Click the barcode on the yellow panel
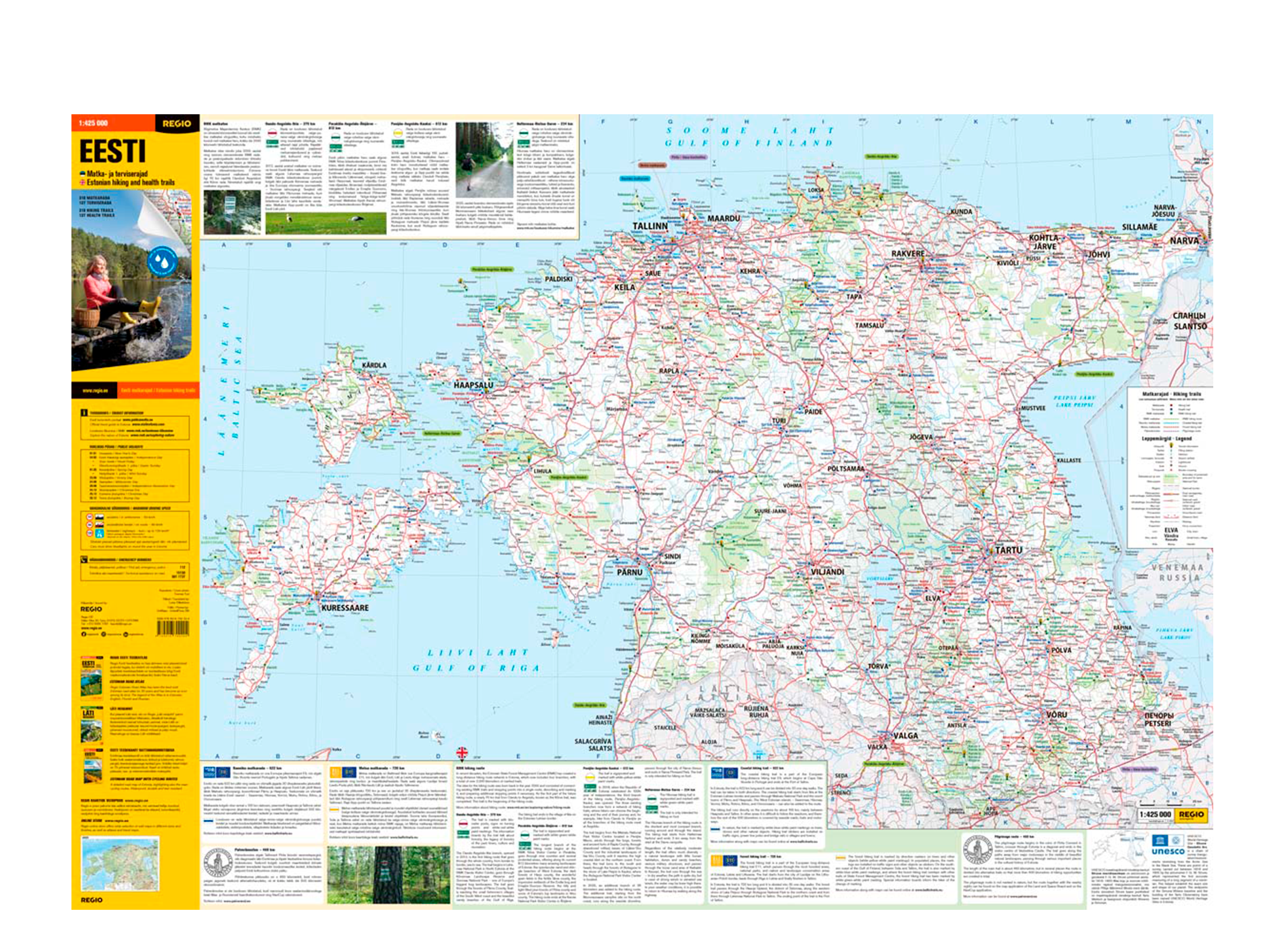This screenshot has width=1284, height=952. (173, 628)
